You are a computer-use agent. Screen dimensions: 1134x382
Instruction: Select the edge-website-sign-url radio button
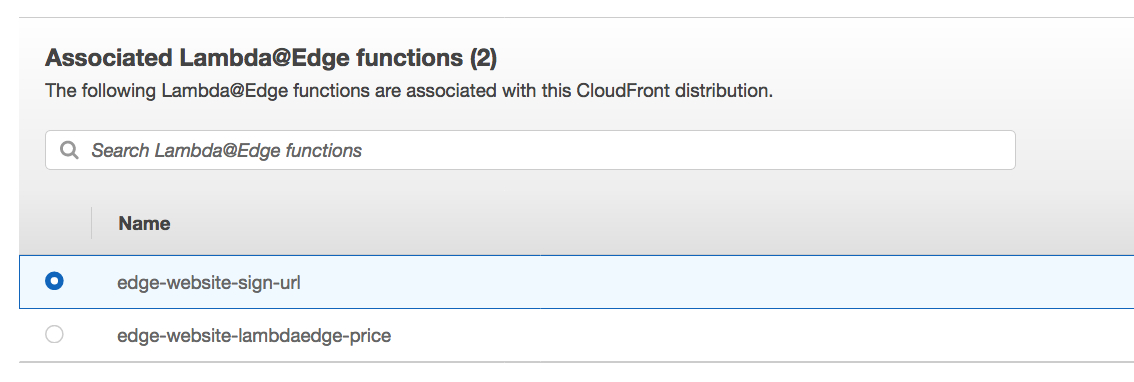[54, 281]
